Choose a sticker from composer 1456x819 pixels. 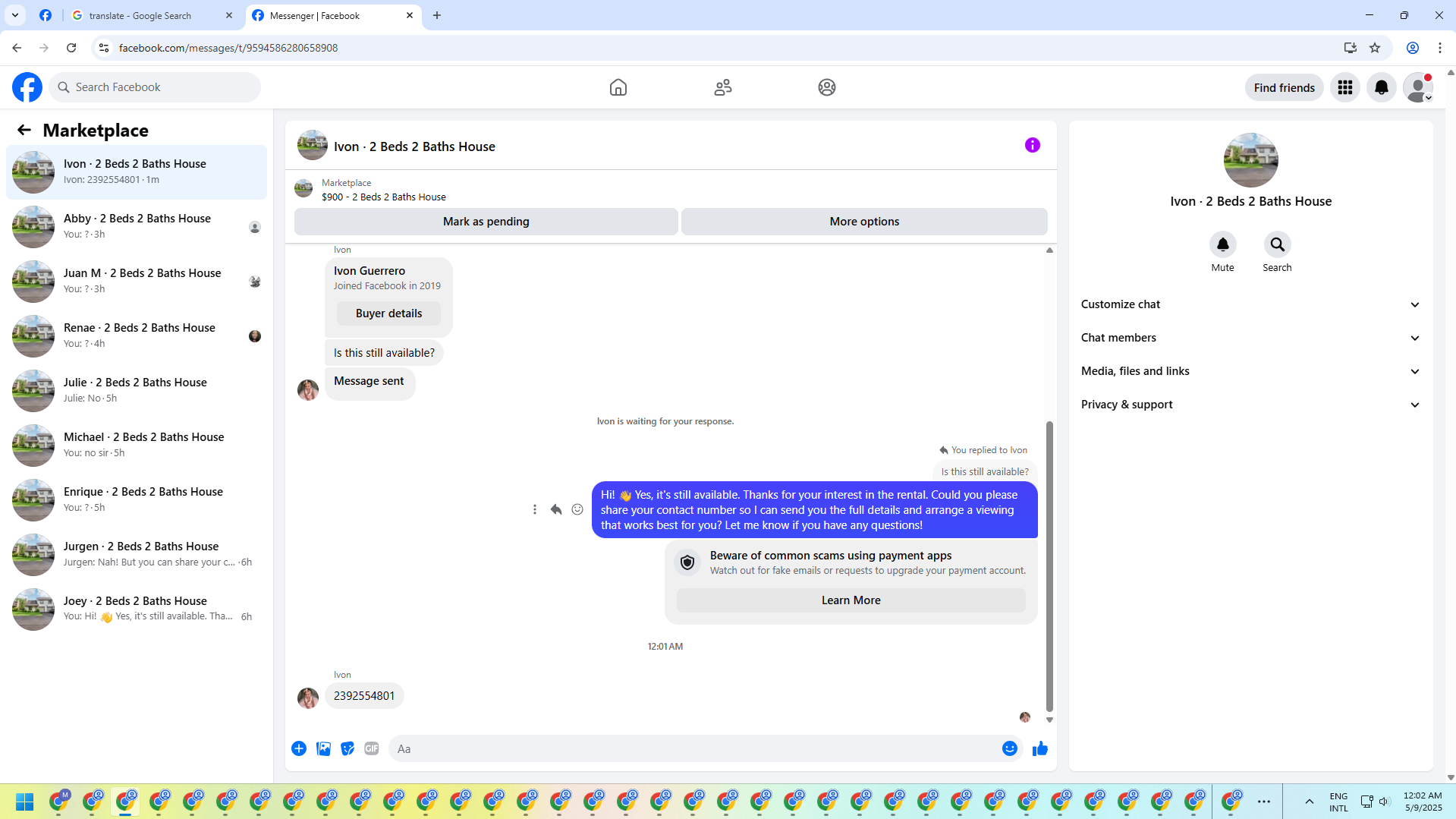pyautogui.click(x=347, y=748)
